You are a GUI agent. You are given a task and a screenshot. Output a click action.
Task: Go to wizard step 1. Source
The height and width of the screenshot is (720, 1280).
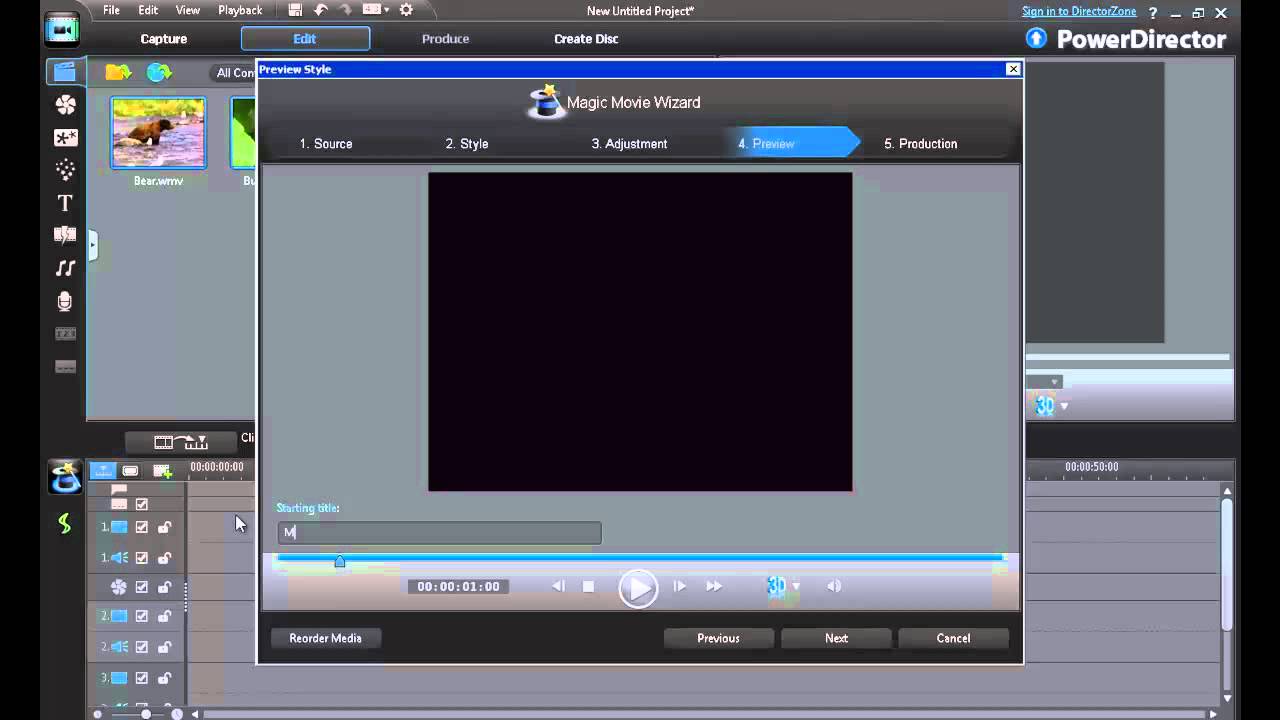click(326, 144)
